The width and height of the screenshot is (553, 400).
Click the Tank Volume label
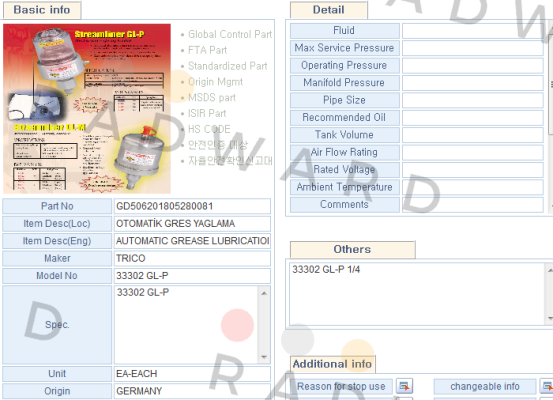(x=345, y=135)
